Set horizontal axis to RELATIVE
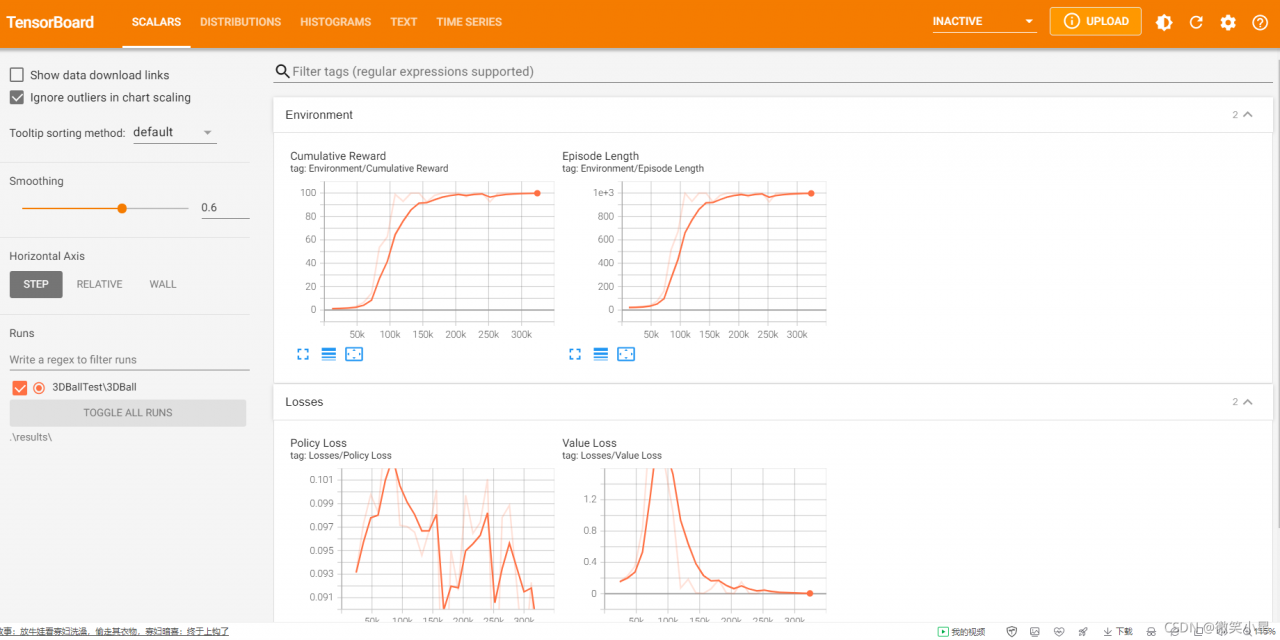This screenshot has width=1280, height=640. click(x=100, y=284)
